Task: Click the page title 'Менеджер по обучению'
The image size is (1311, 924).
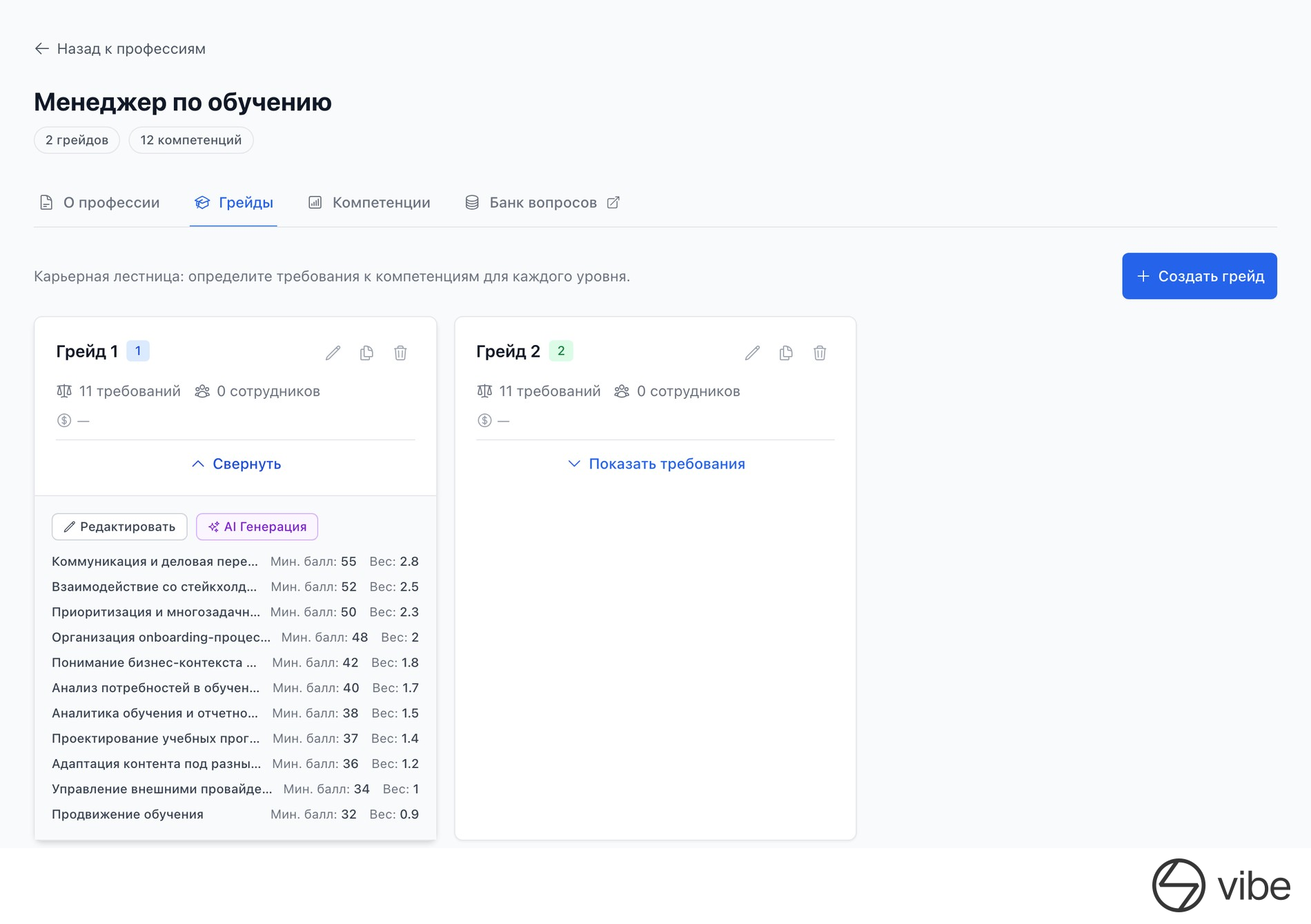Action: (183, 102)
